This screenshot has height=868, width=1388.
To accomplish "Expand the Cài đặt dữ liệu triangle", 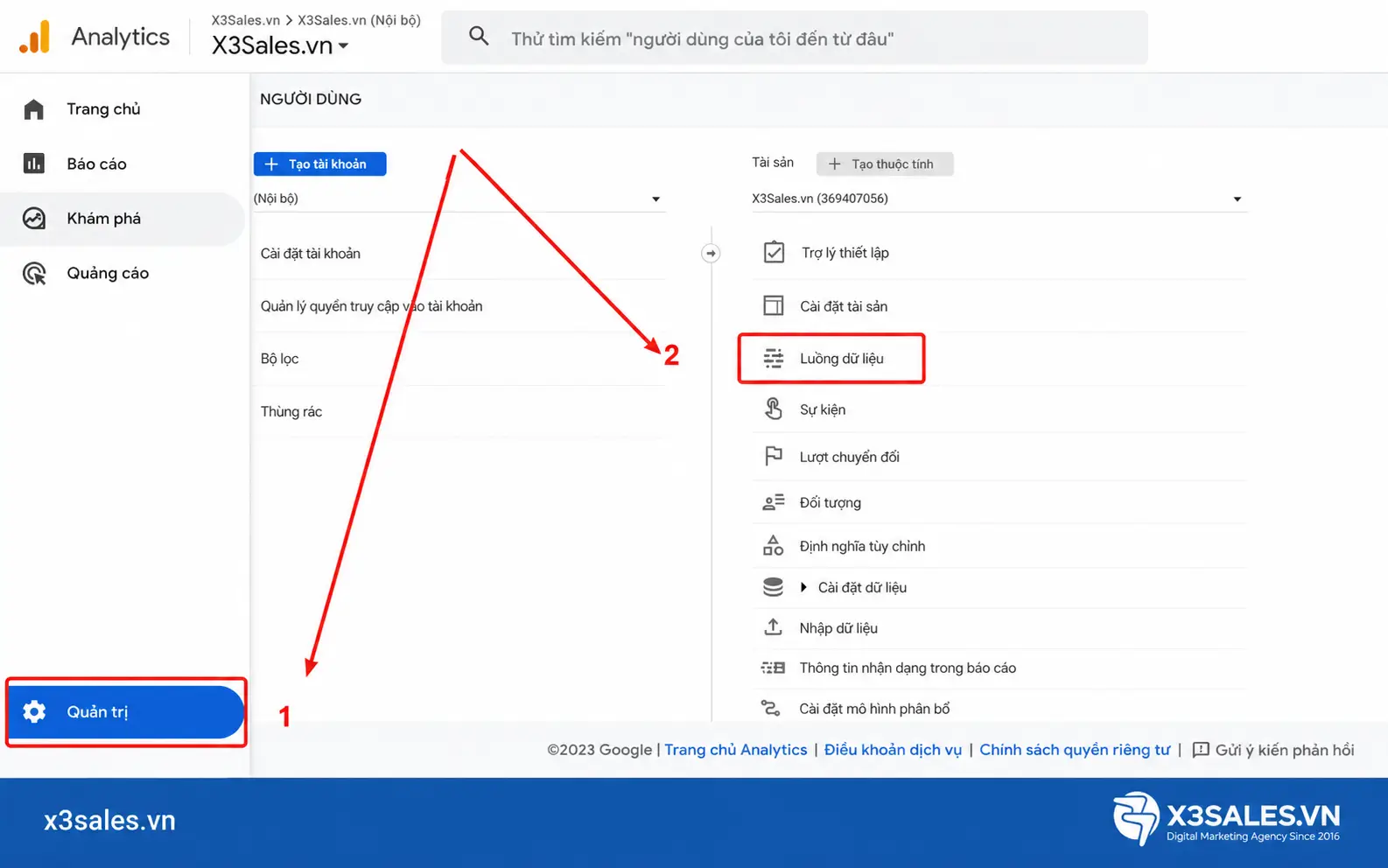I will coord(803,587).
